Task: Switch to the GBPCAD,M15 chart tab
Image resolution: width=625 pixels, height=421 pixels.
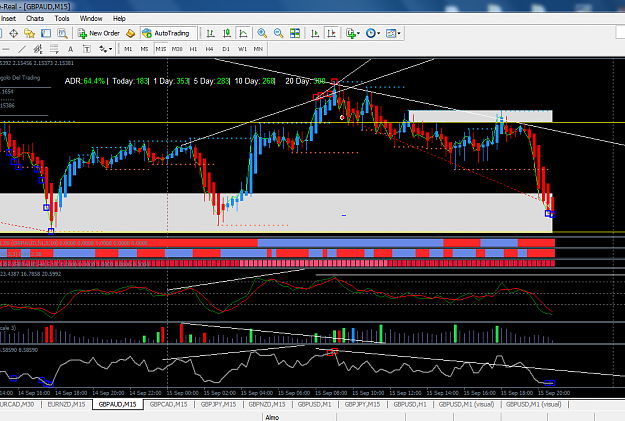Action: tap(168, 404)
